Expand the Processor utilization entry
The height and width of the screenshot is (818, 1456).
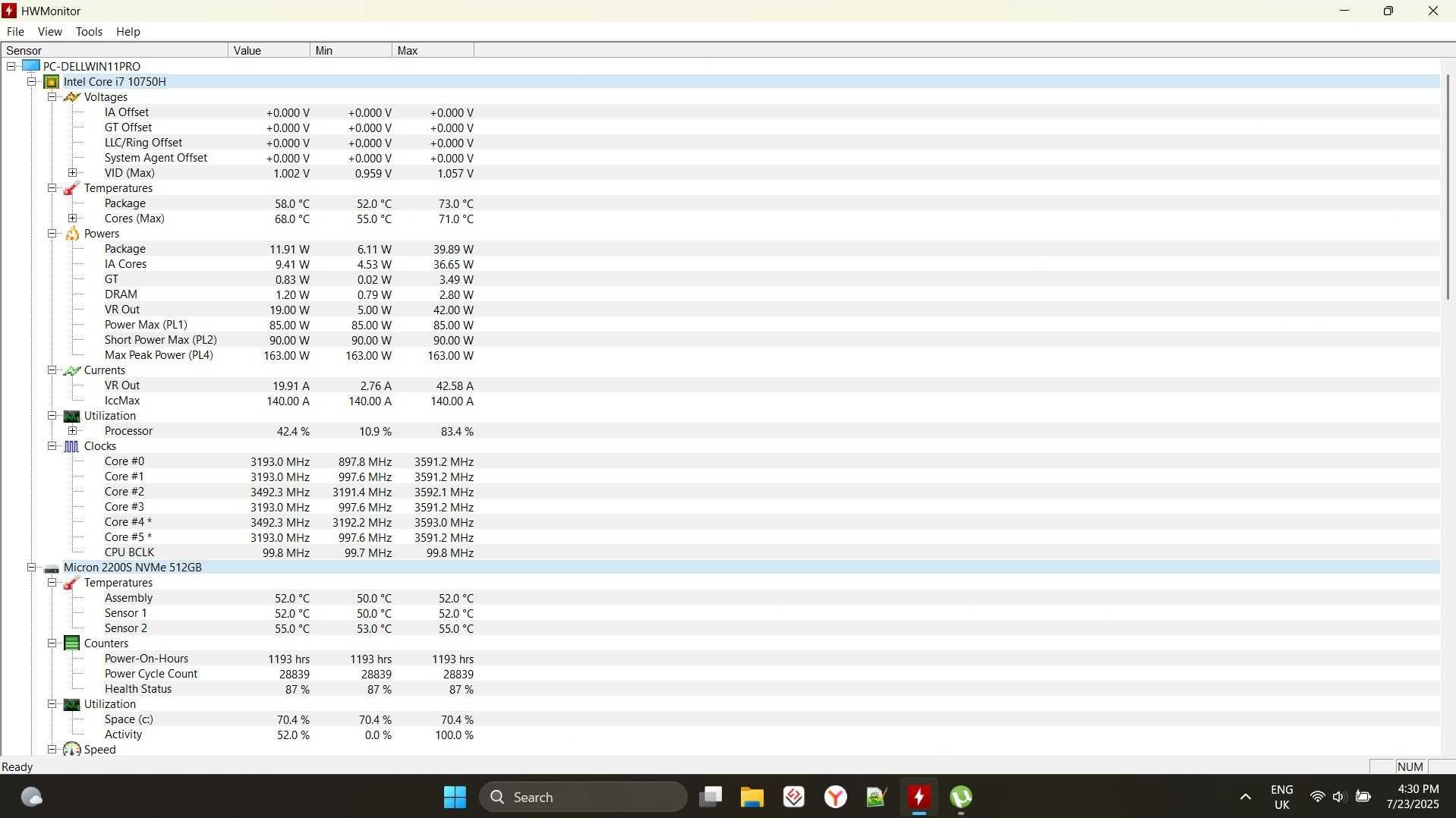click(73, 430)
